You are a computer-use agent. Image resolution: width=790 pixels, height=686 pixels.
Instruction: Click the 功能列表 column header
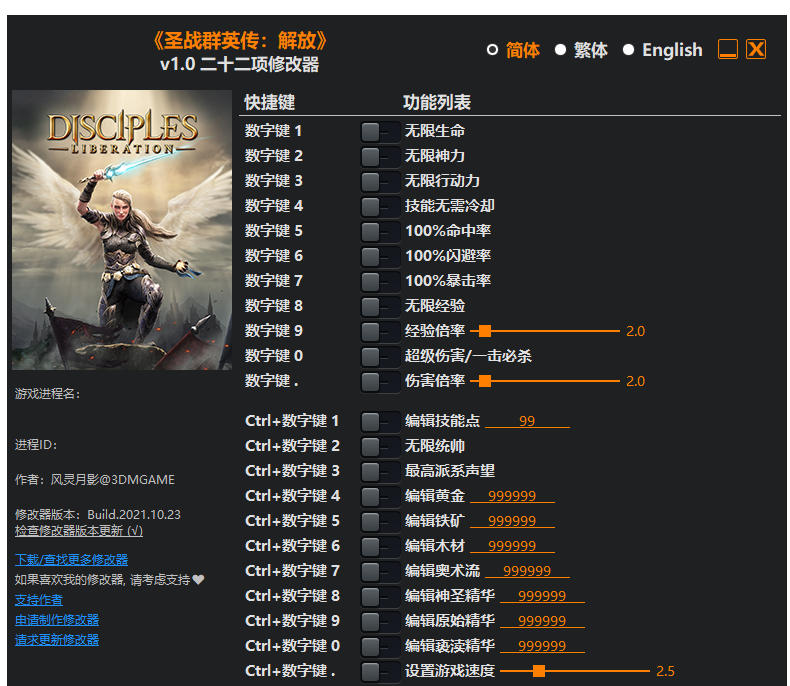pyautogui.click(x=437, y=102)
